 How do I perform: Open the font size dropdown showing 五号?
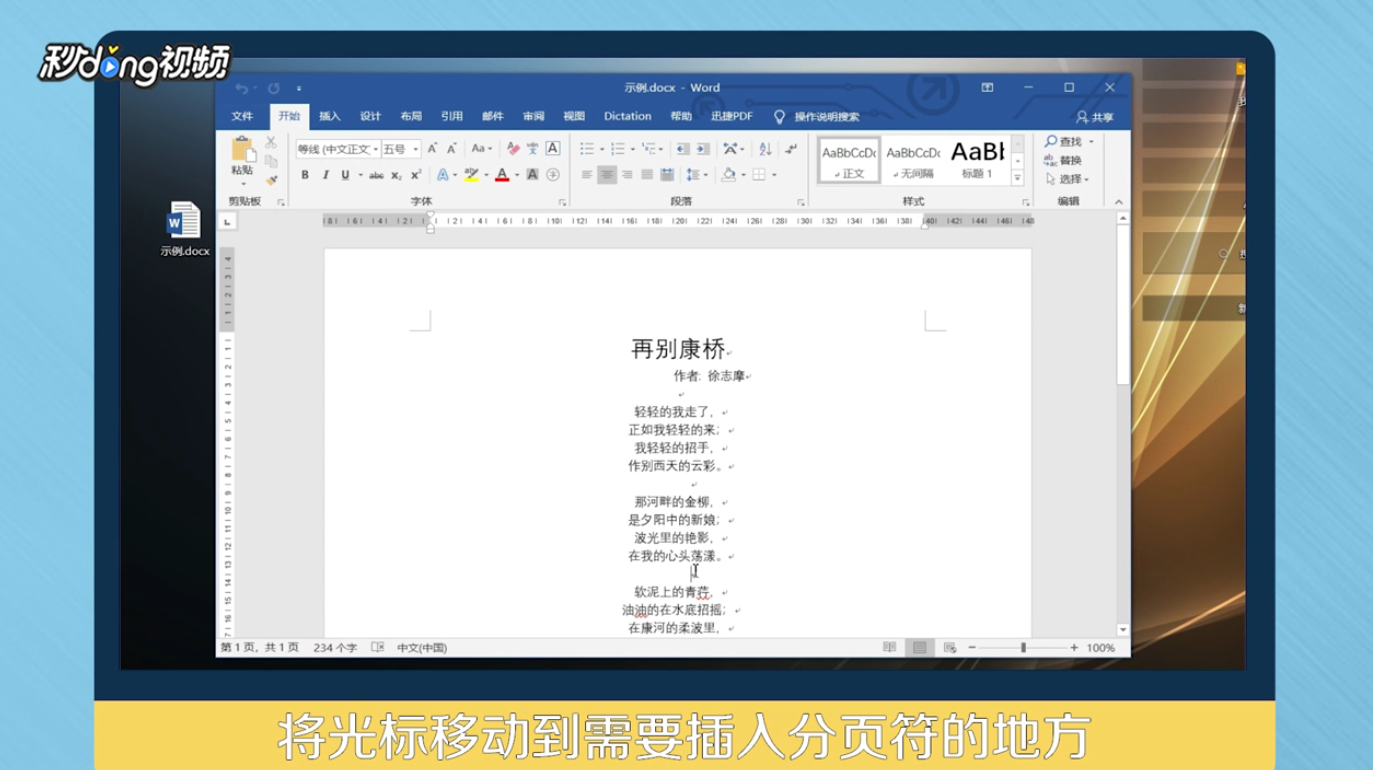[x=416, y=150]
